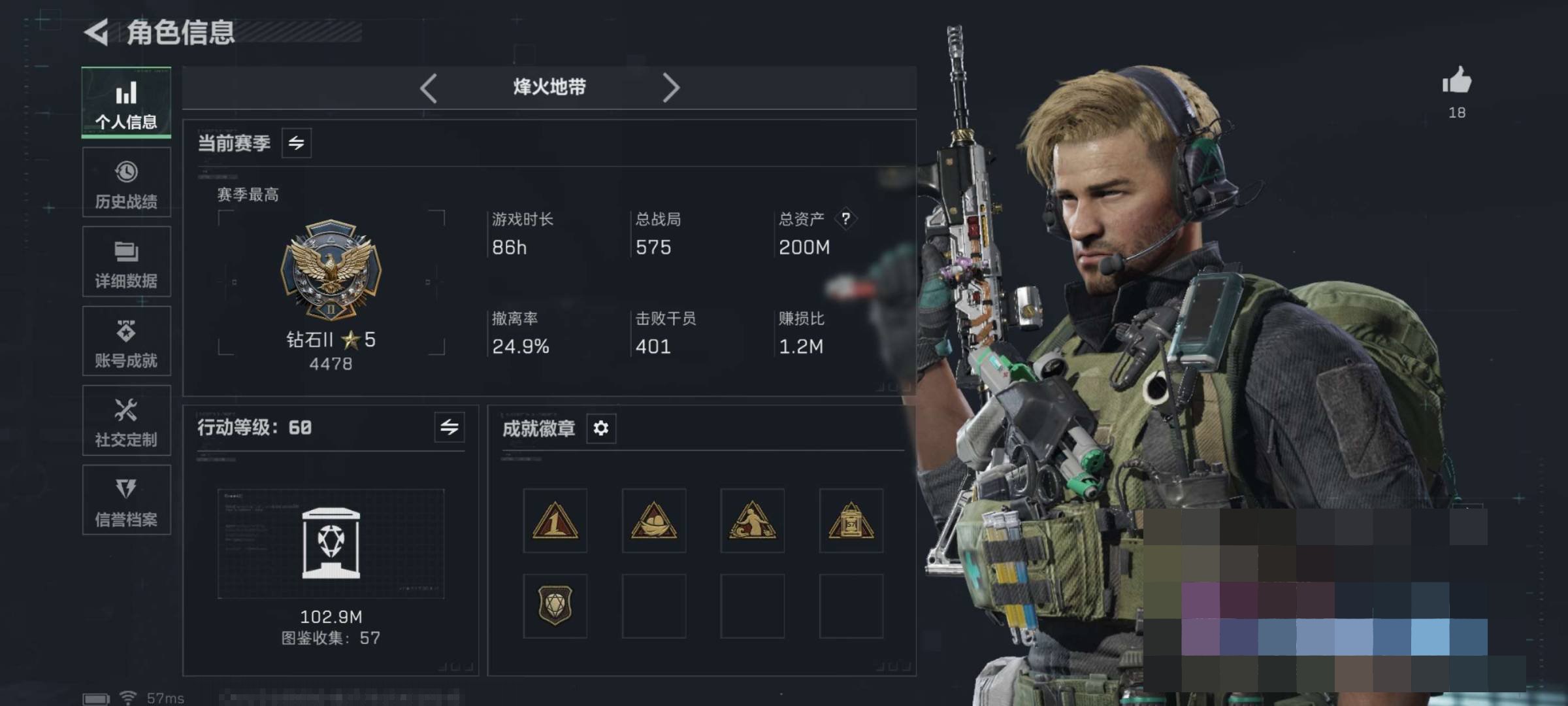The image size is (1568, 706).
Task: Click the 钻石II eagle rank emblem
Action: [x=331, y=269]
